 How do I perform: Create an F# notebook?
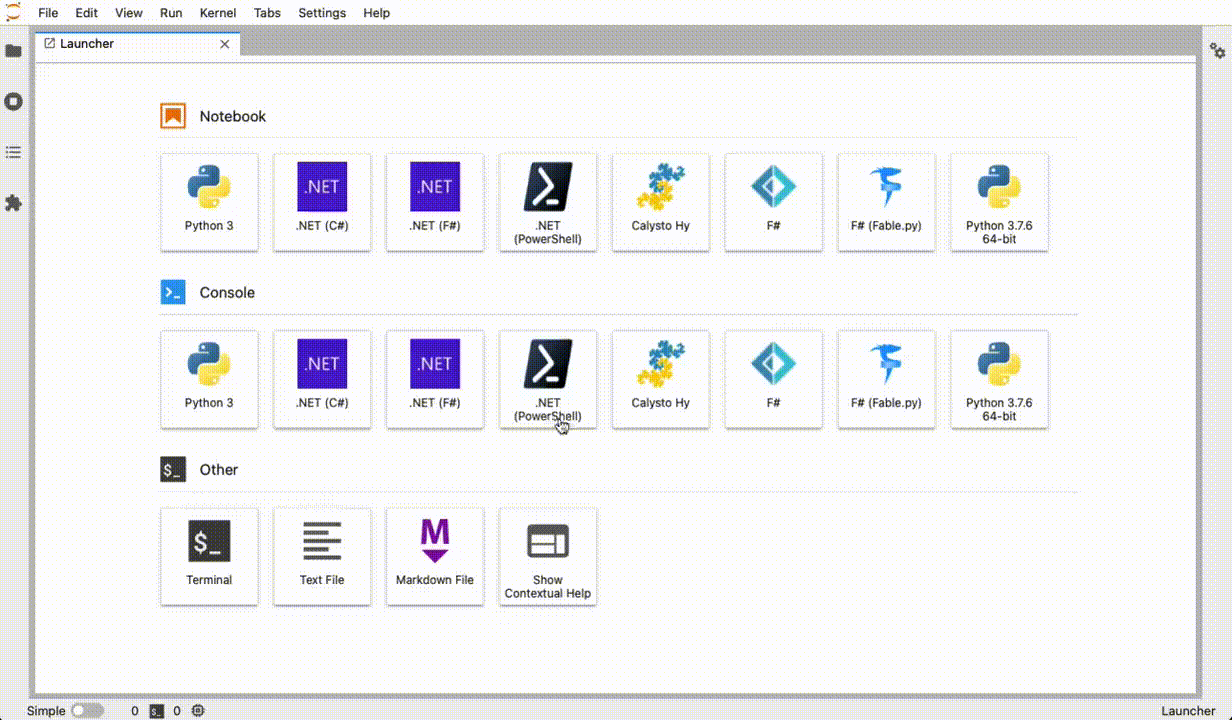click(774, 202)
